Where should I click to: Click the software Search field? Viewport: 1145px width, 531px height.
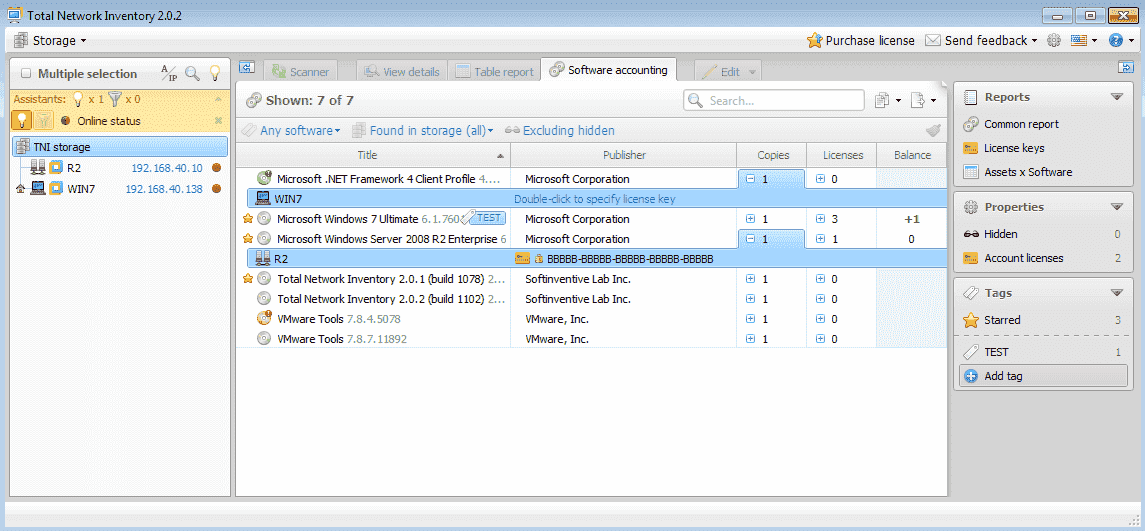coord(774,100)
